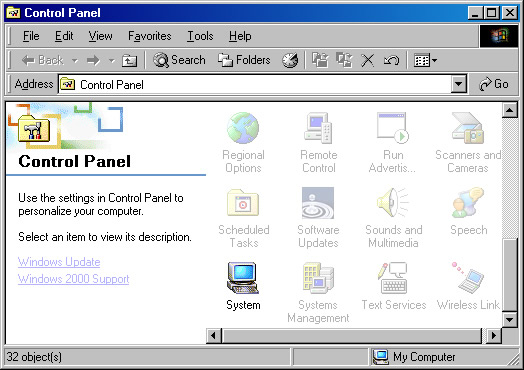Click the Control Panel folder banner icon
The width and height of the screenshot is (524, 370).
[34, 128]
